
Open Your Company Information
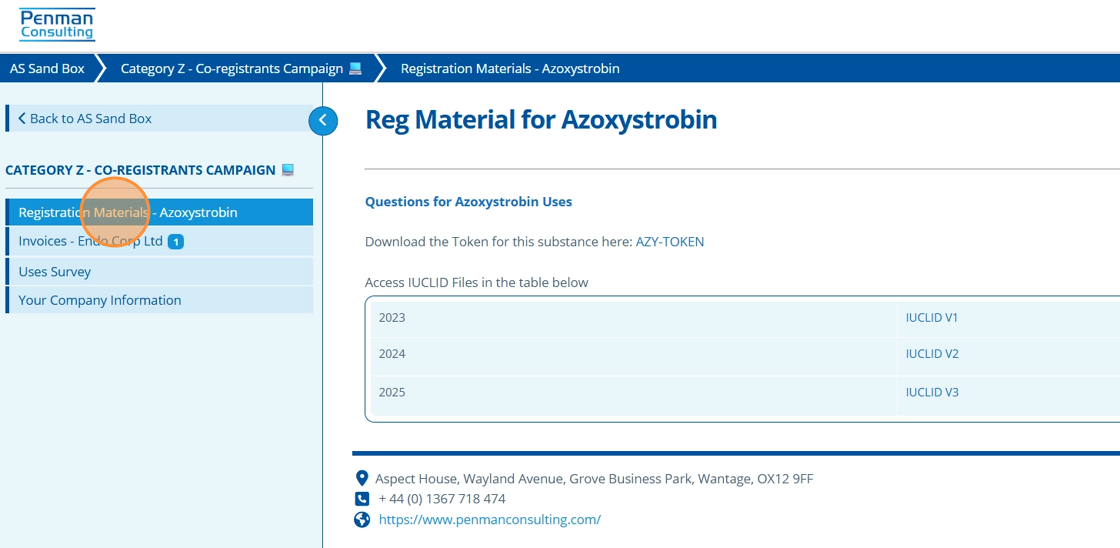[100, 300]
